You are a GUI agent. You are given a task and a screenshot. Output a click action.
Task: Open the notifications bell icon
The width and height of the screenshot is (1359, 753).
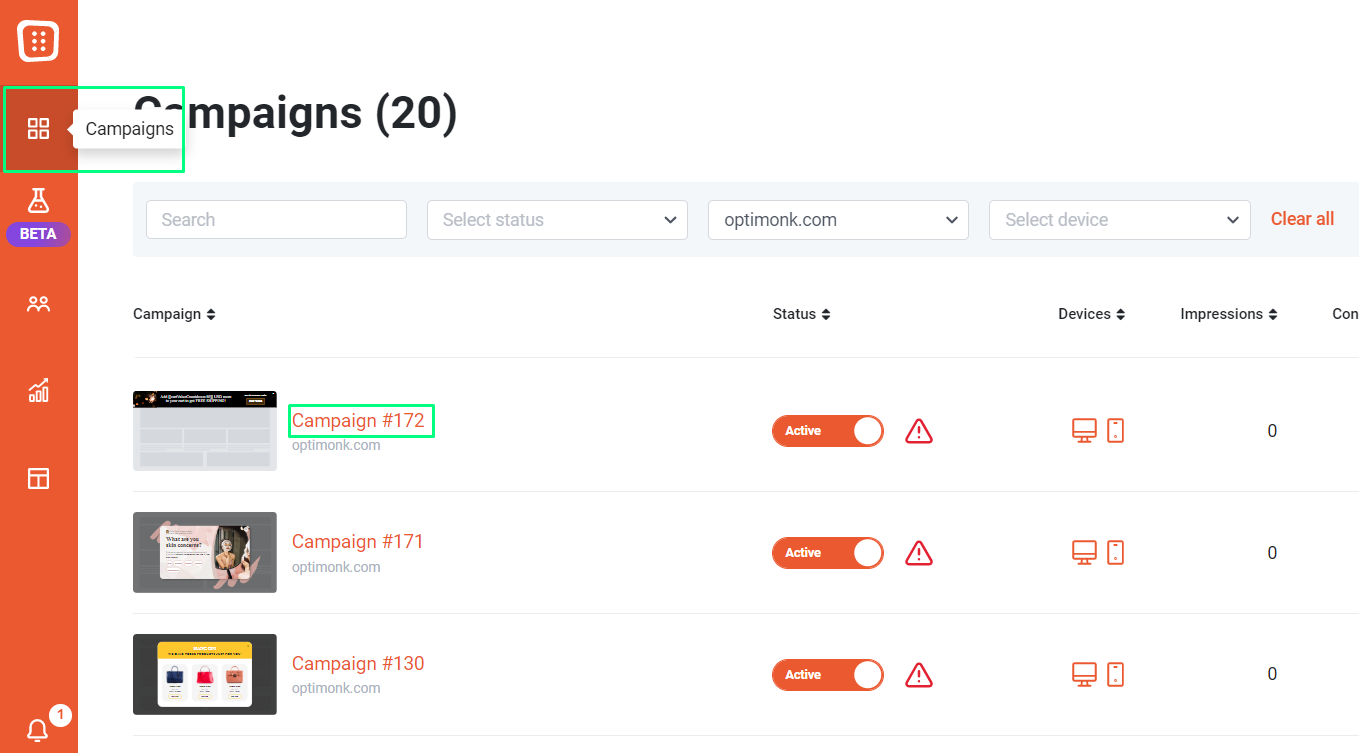(38, 730)
